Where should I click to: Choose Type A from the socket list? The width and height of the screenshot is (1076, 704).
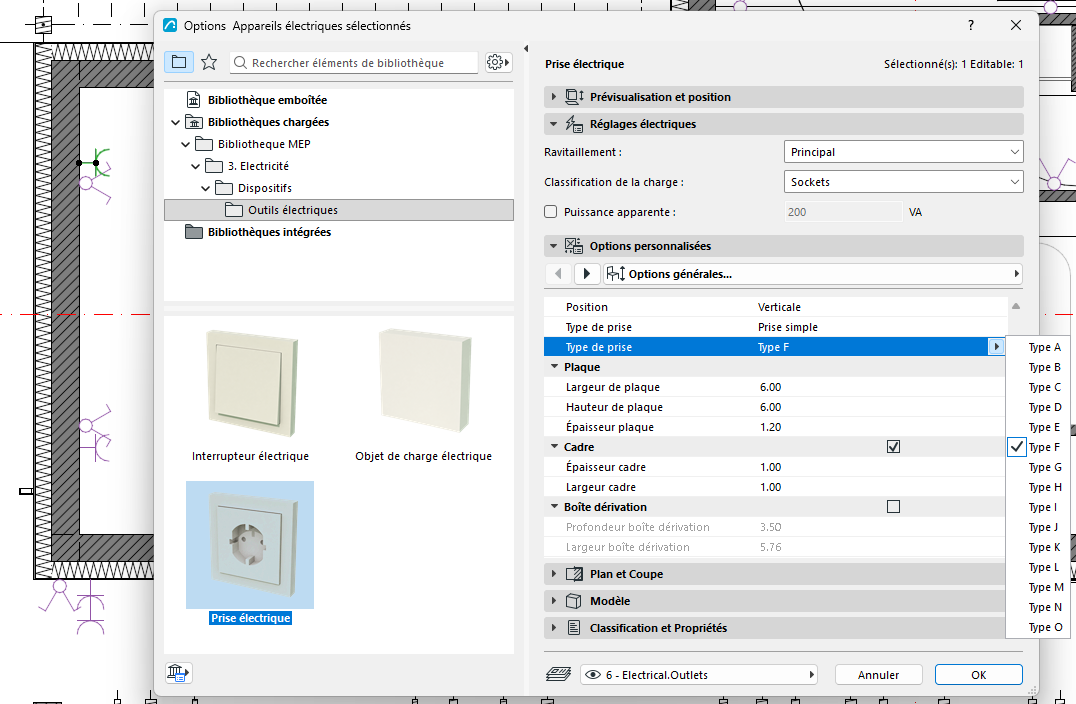1040,347
